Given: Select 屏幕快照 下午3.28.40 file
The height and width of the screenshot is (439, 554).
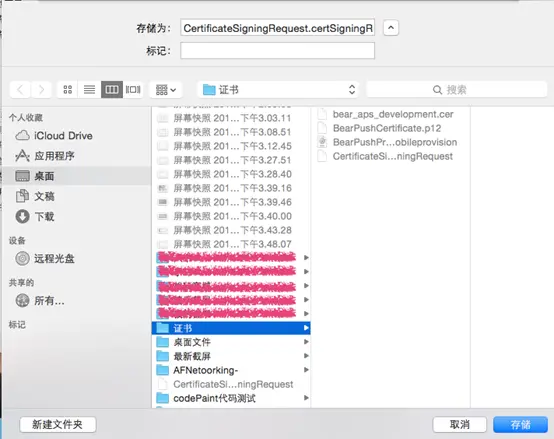Looking at the screenshot, I should click(x=231, y=174).
